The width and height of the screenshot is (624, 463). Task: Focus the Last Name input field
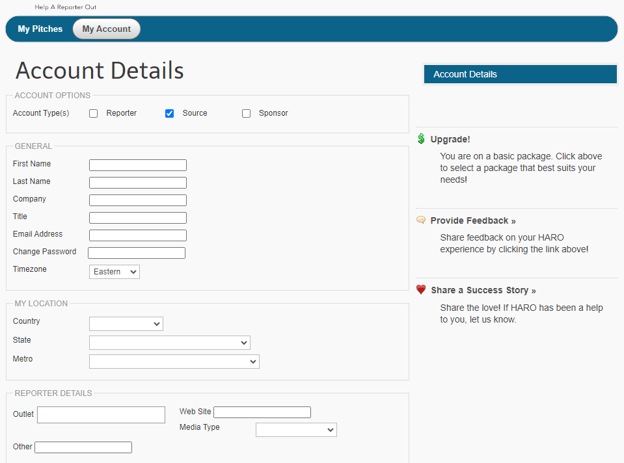(x=138, y=183)
